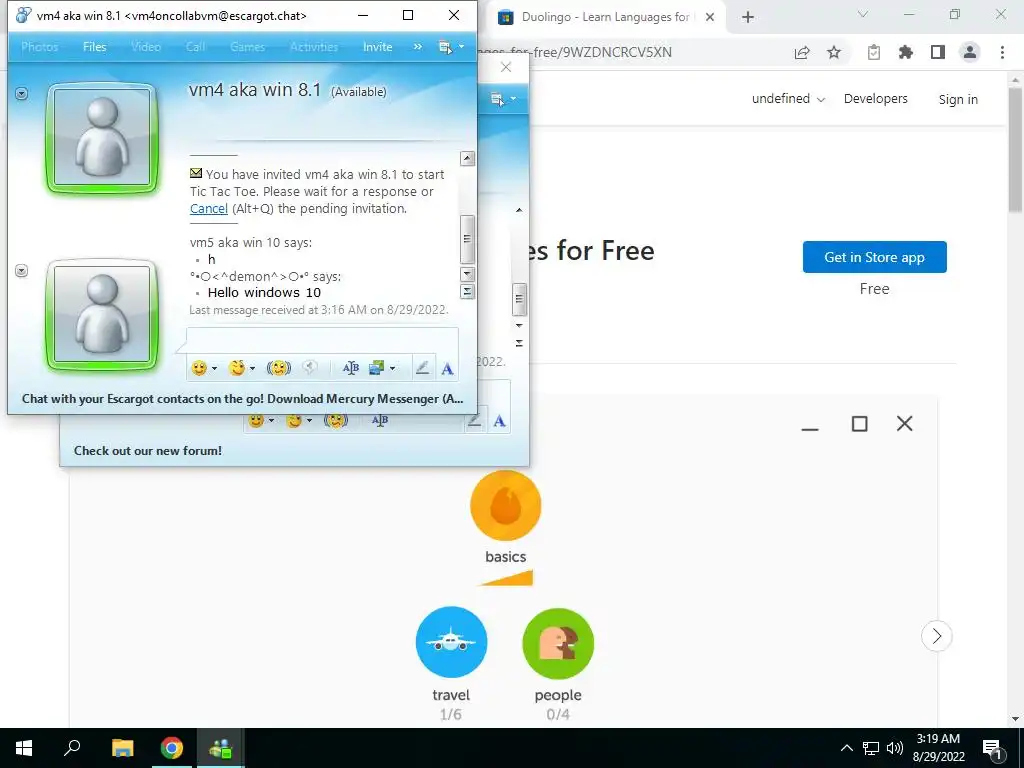The image size is (1024, 768).
Task: Bookmark this page with the star icon
Action: click(x=834, y=53)
